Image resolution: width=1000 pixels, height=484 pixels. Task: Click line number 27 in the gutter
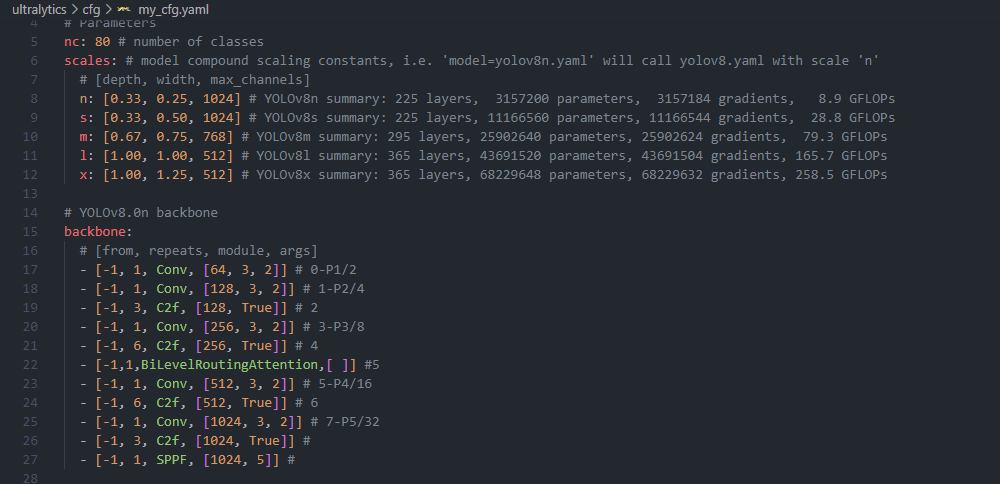[28, 459]
